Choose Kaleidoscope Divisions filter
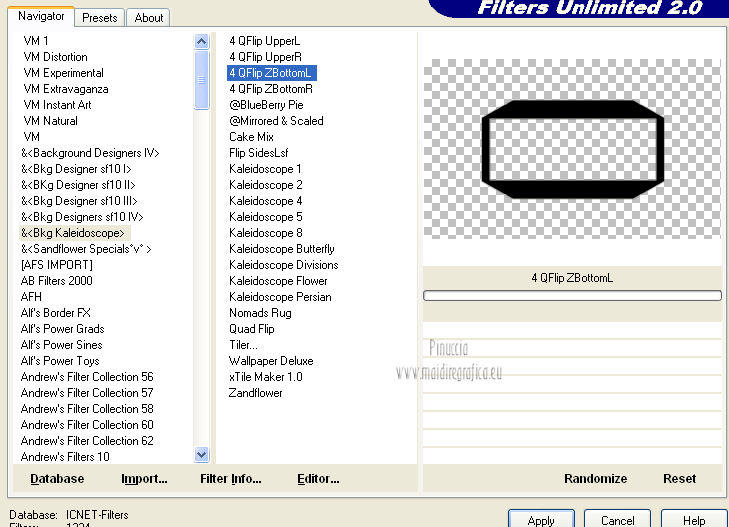This screenshot has height=527, width=729. click(x=284, y=265)
